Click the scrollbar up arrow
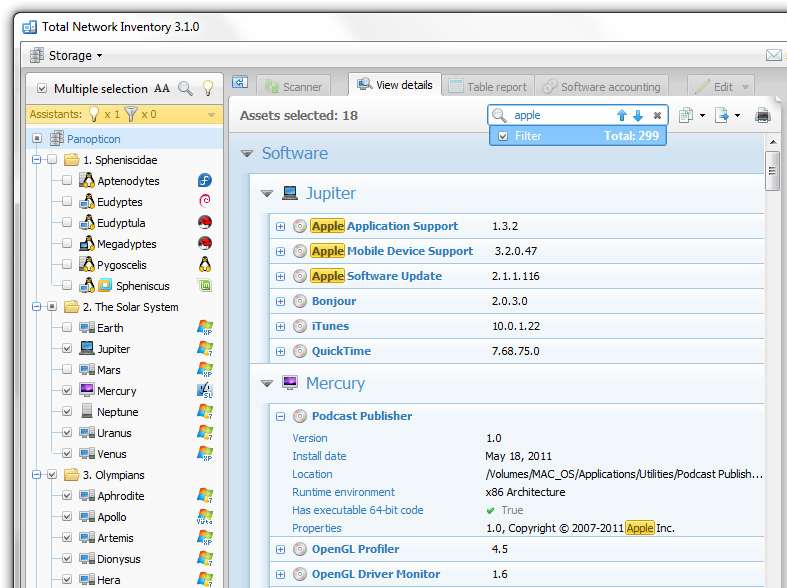787x588 pixels. click(772, 142)
